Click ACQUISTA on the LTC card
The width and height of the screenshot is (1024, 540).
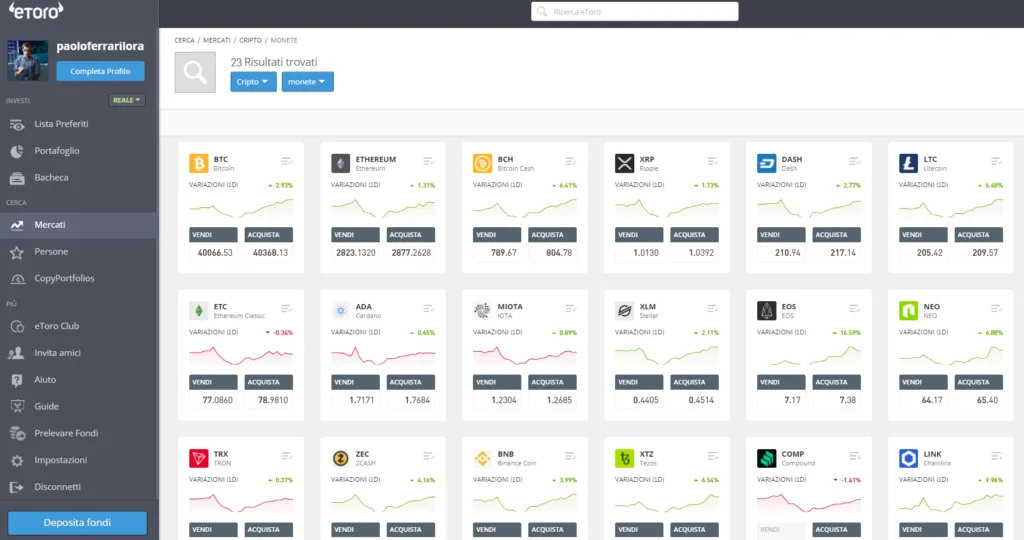pos(978,234)
